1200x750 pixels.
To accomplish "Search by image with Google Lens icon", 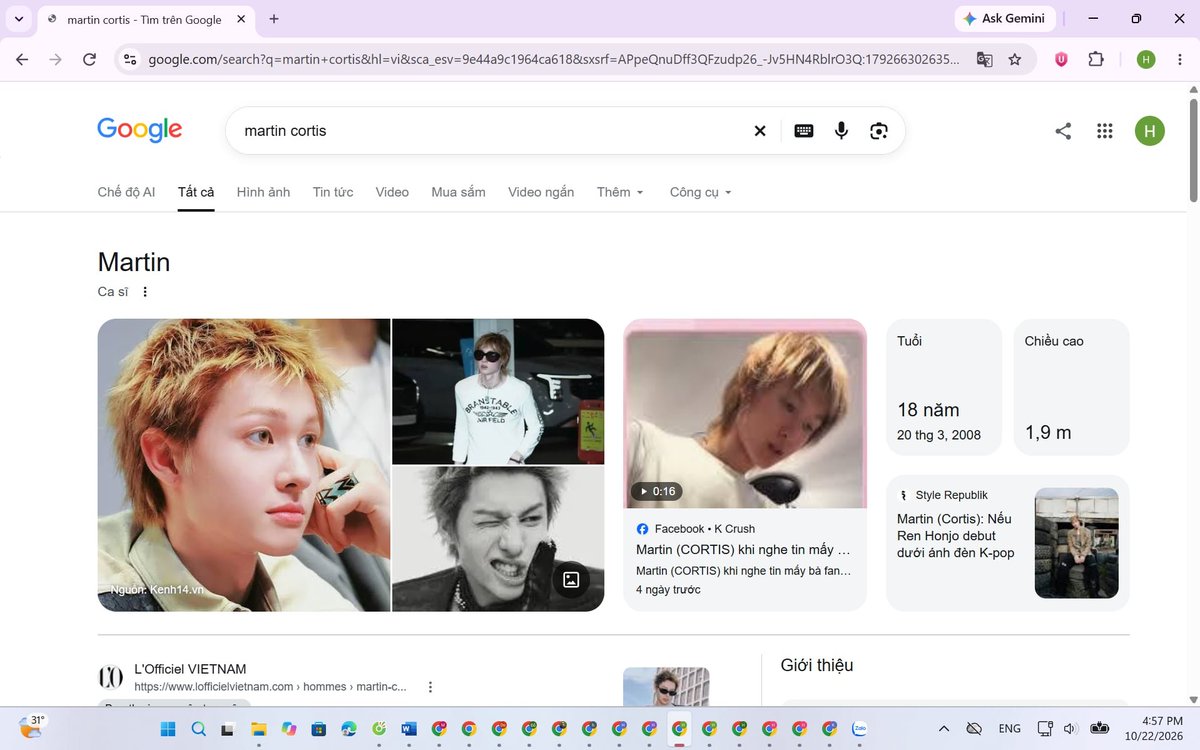I will point(879,131).
